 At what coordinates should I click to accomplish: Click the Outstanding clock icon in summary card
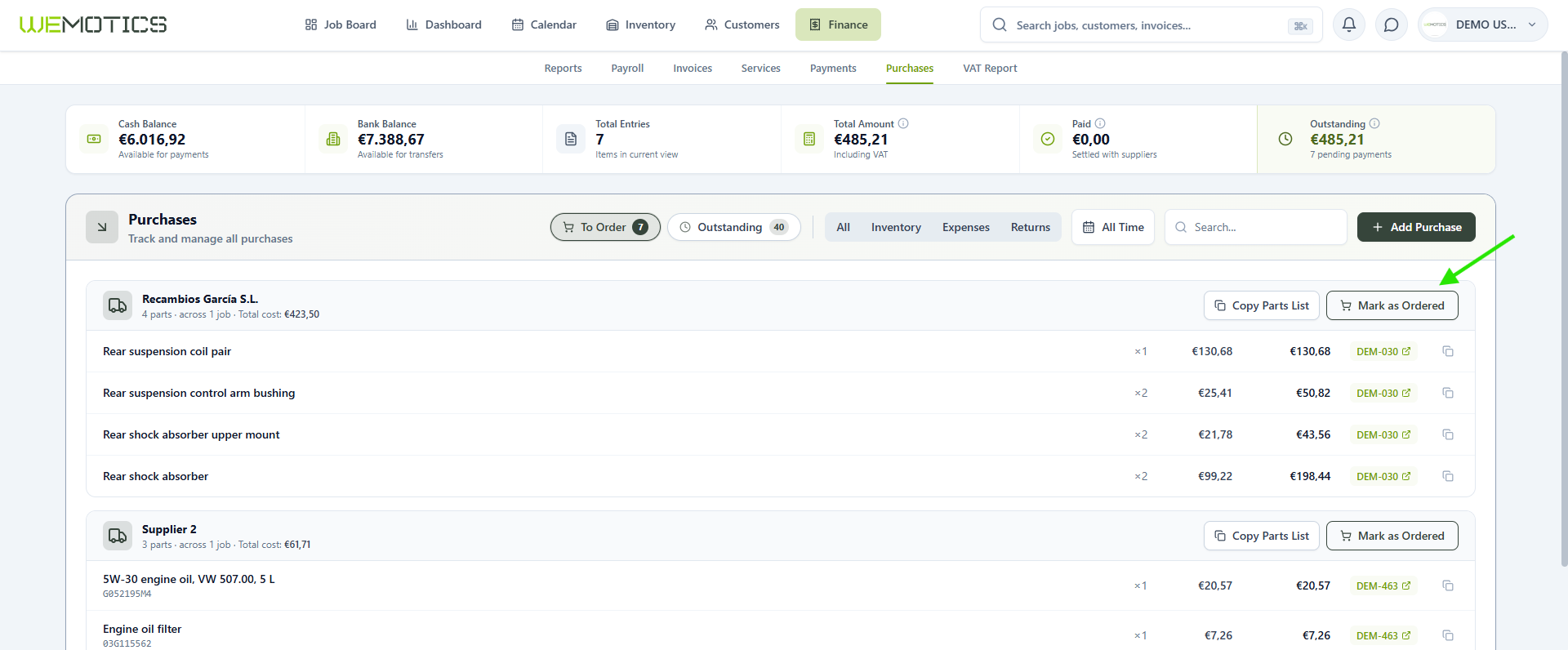pyautogui.click(x=1285, y=139)
